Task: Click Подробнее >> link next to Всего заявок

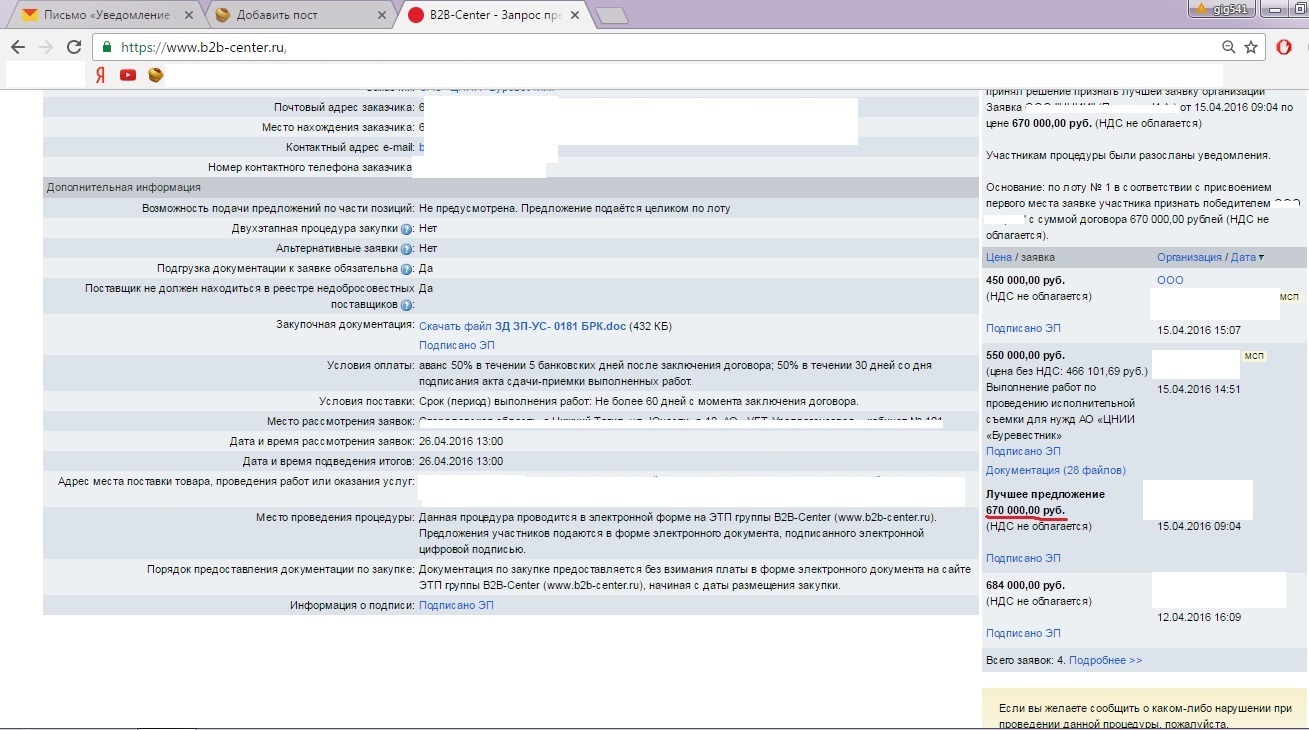Action: click(1105, 660)
